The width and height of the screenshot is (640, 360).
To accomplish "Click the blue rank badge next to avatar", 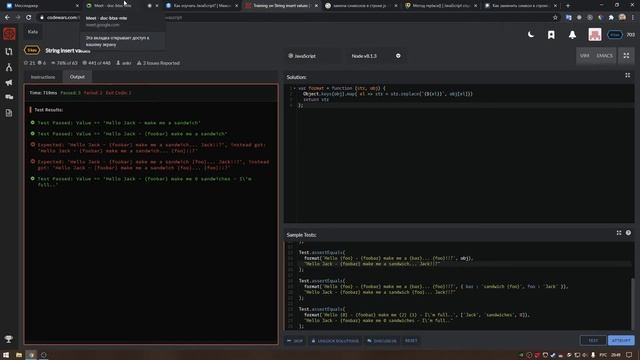I will (614, 35).
